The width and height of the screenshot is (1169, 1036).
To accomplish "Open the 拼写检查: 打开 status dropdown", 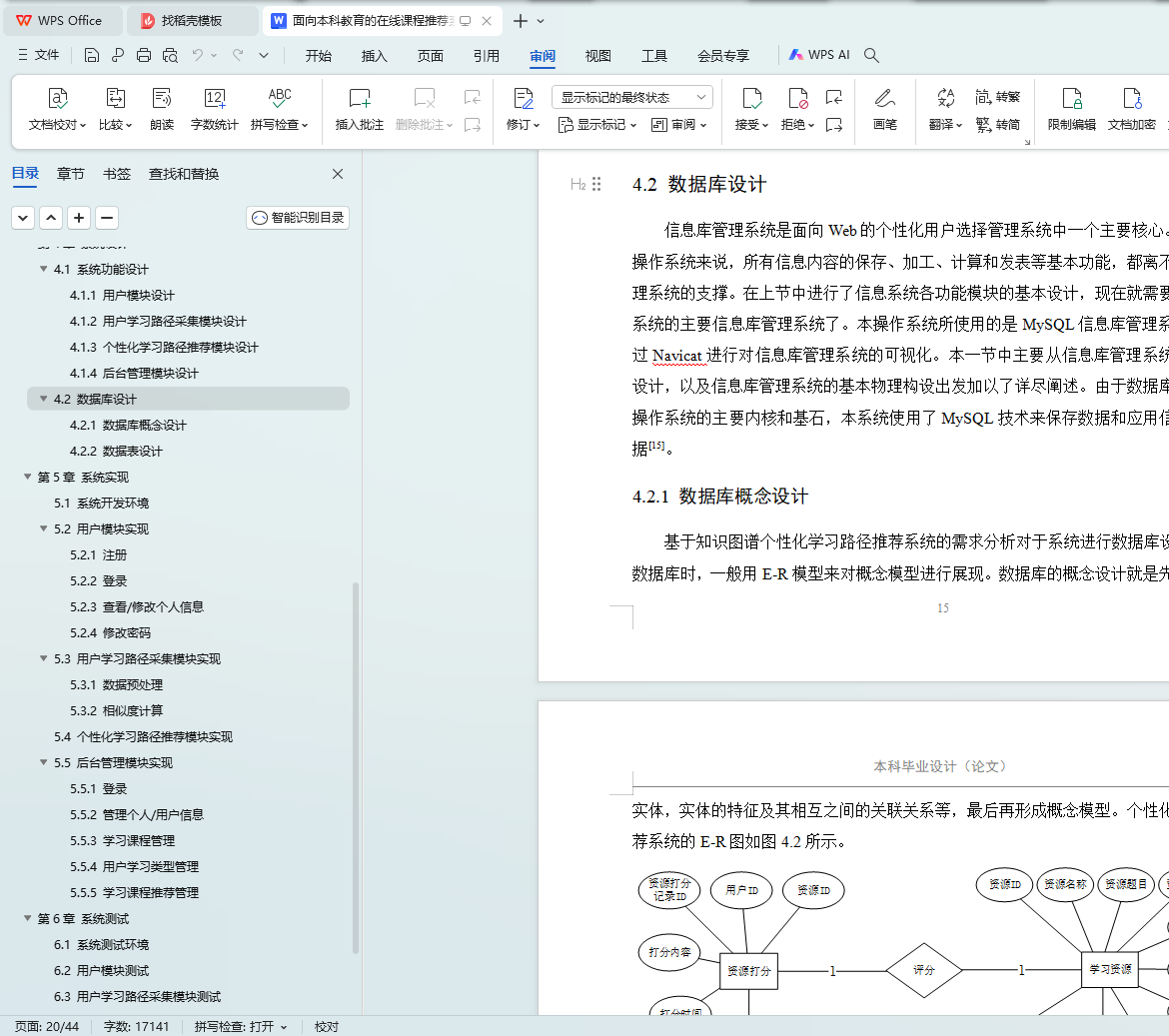I will pos(240,1026).
